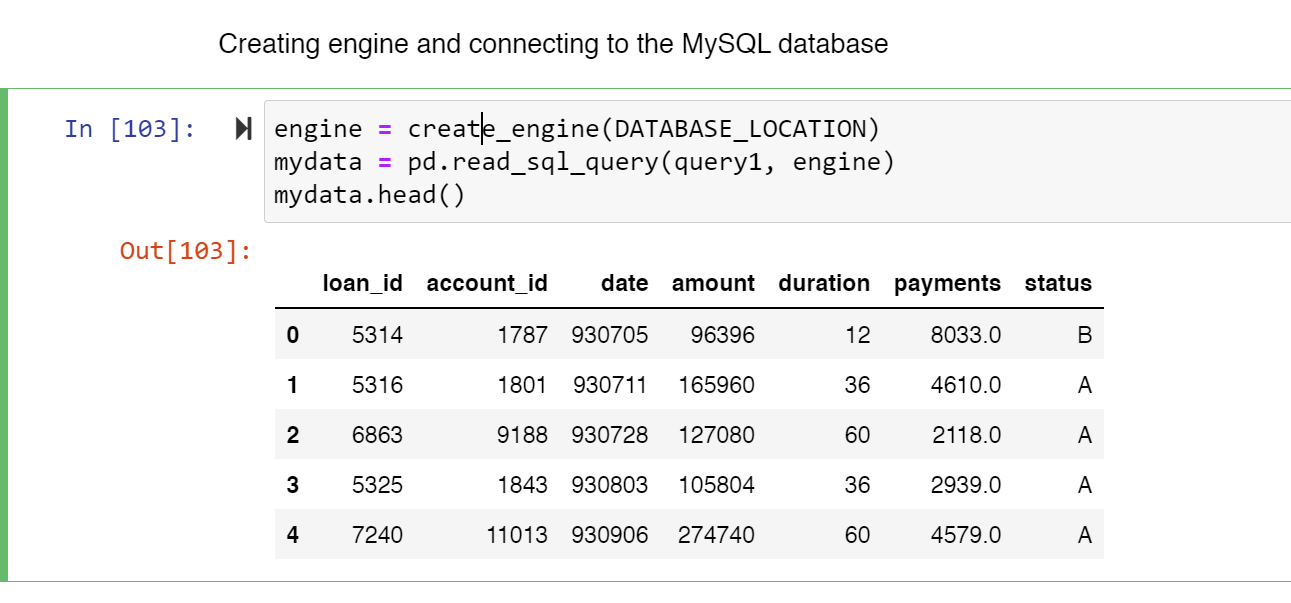The width and height of the screenshot is (1291, 603).
Task: Select the duration column header
Action: (x=824, y=283)
